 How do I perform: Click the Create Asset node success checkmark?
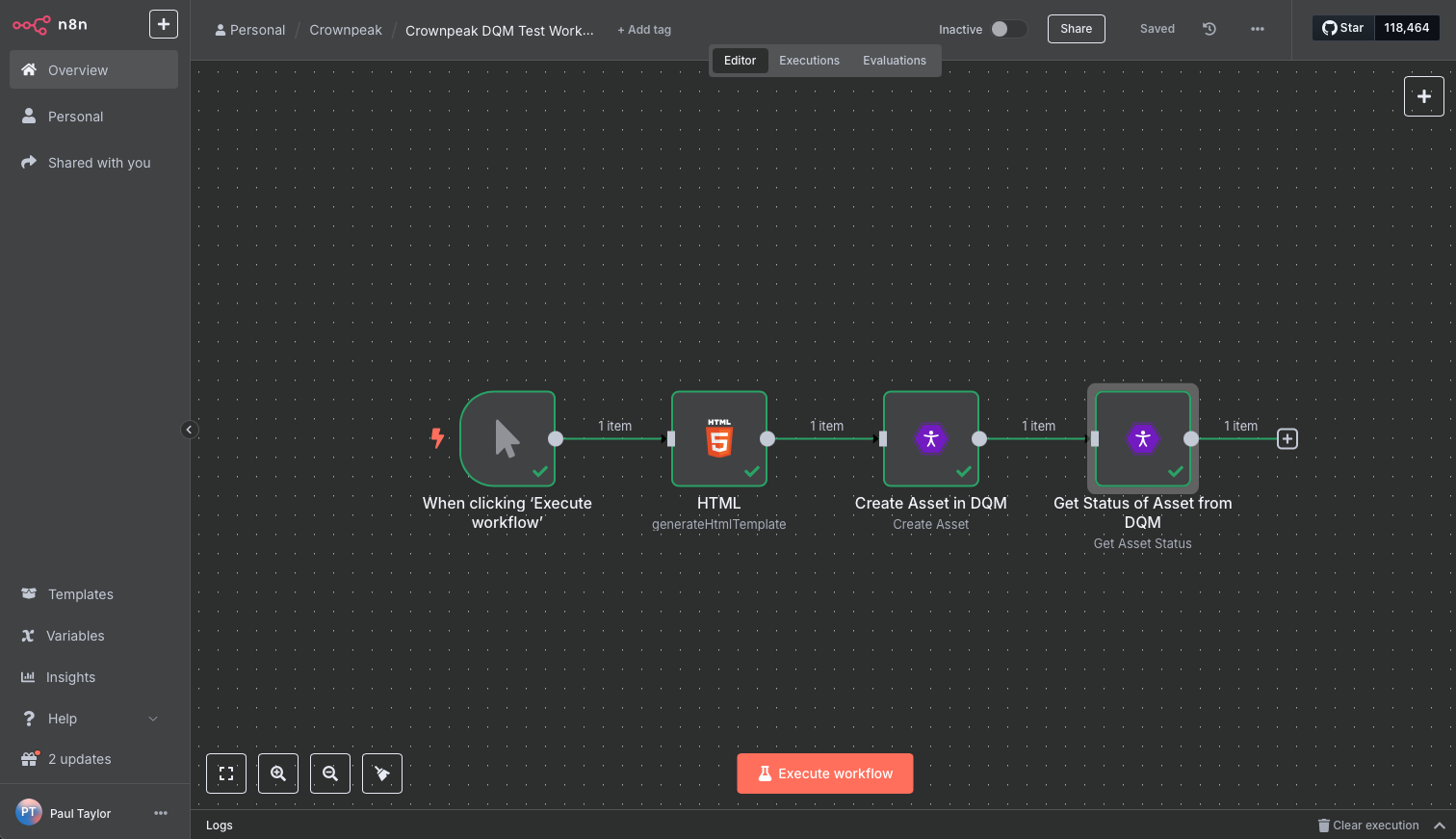[x=964, y=472]
